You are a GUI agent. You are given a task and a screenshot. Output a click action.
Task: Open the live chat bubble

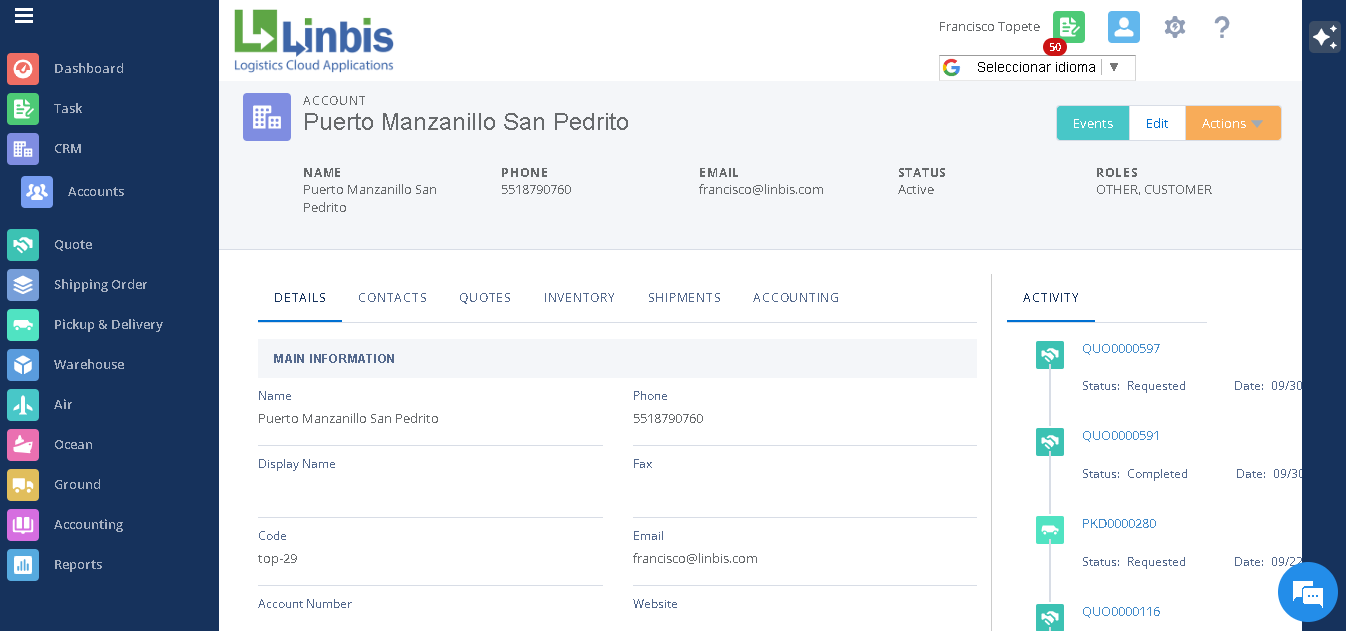[1308, 593]
